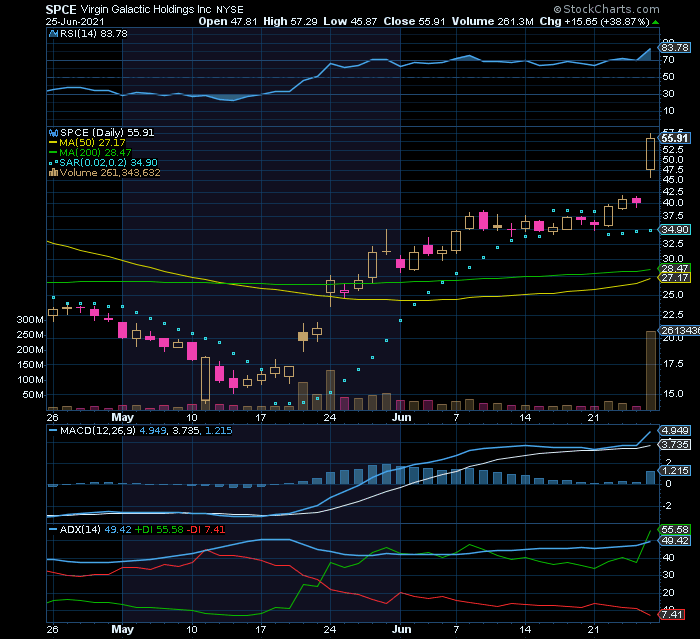Click the Low 45.87 value
700x639 pixels.
[x=350, y=21]
